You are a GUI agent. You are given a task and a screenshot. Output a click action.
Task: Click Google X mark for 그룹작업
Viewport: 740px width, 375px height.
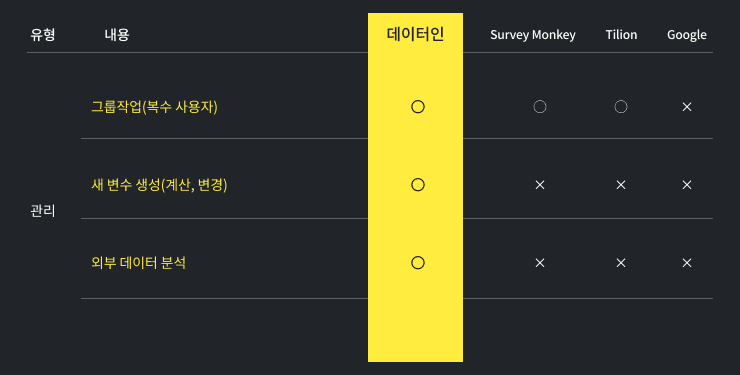coord(687,107)
